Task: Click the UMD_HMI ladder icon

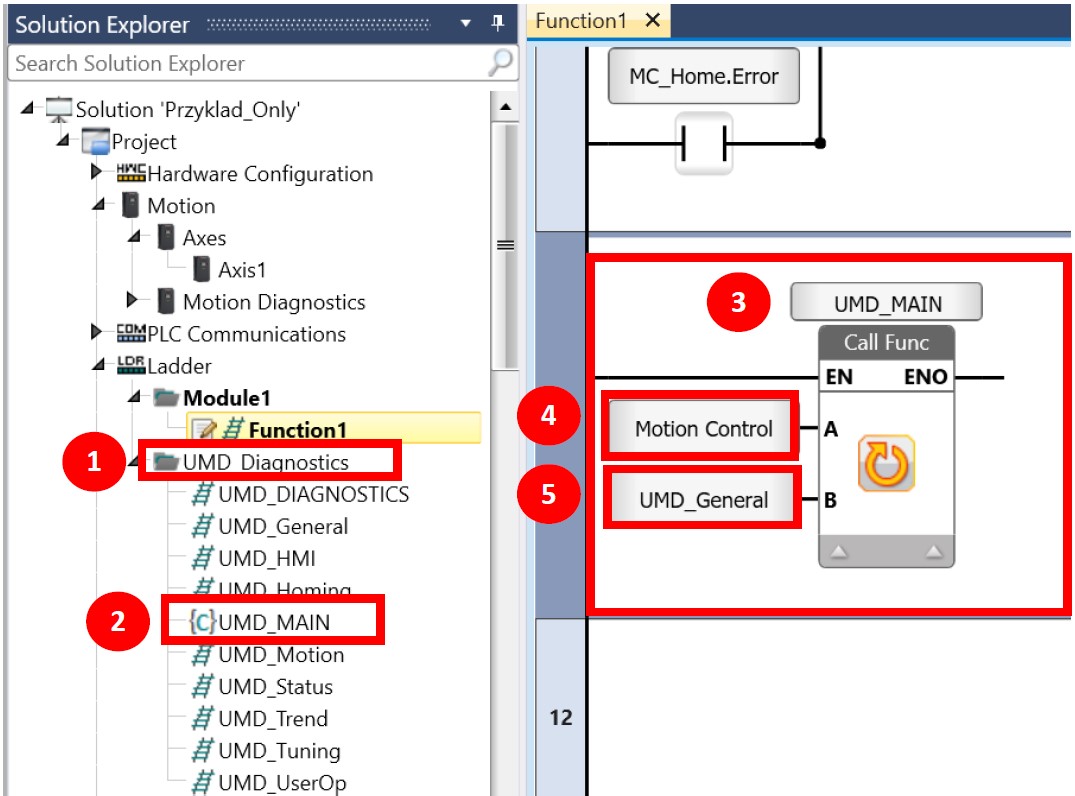Action: tap(202, 558)
